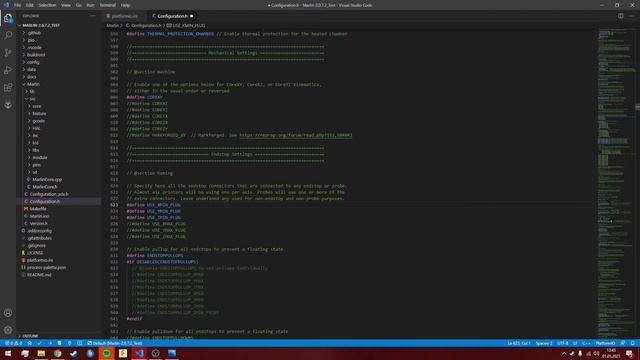Switch to the Configuration.h tab

pos(172,16)
